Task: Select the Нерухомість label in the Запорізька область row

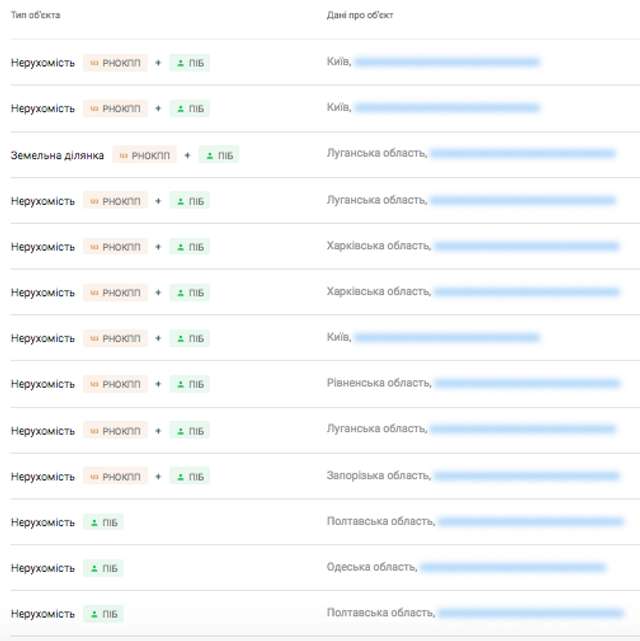Action: [x=43, y=477]
